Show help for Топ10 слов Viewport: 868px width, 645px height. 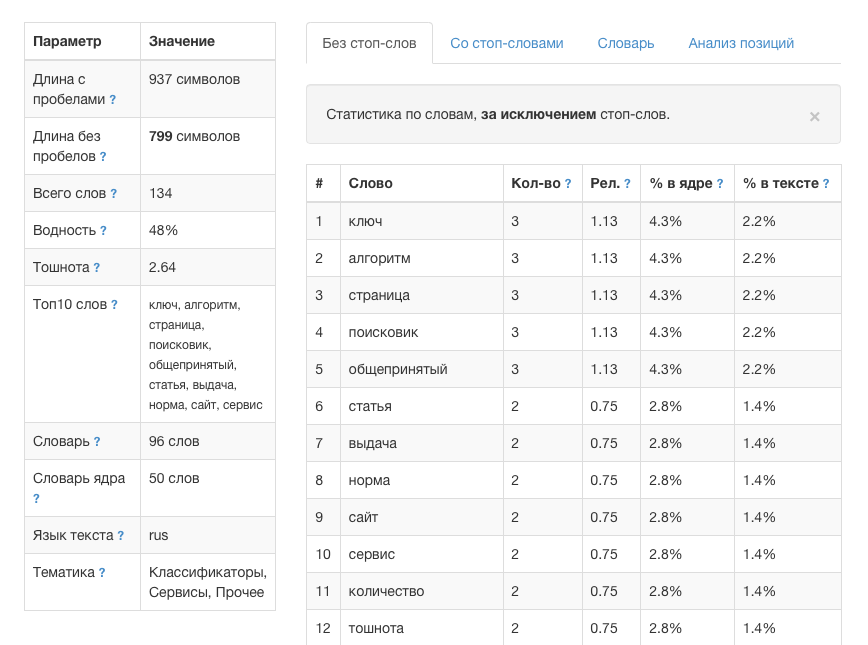pyautogui.click(x=114, y=305)
